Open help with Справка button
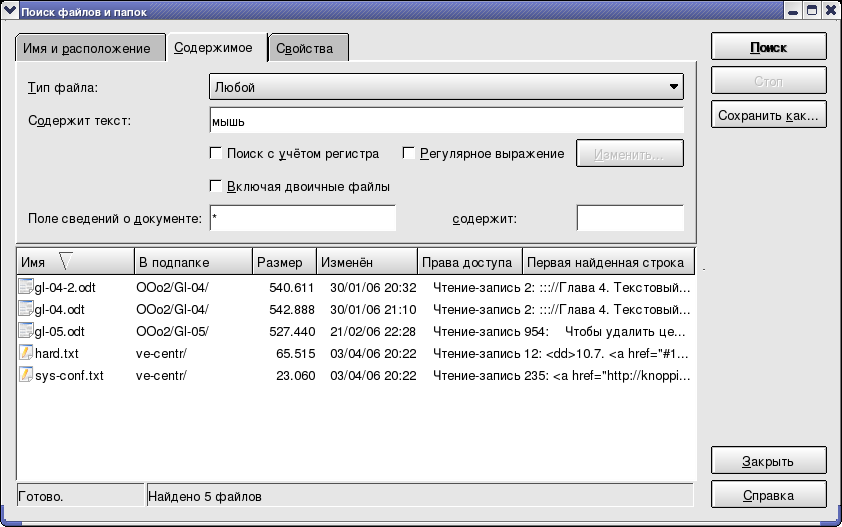The width and height of the screenshot is (842, 527). point(768,495)
